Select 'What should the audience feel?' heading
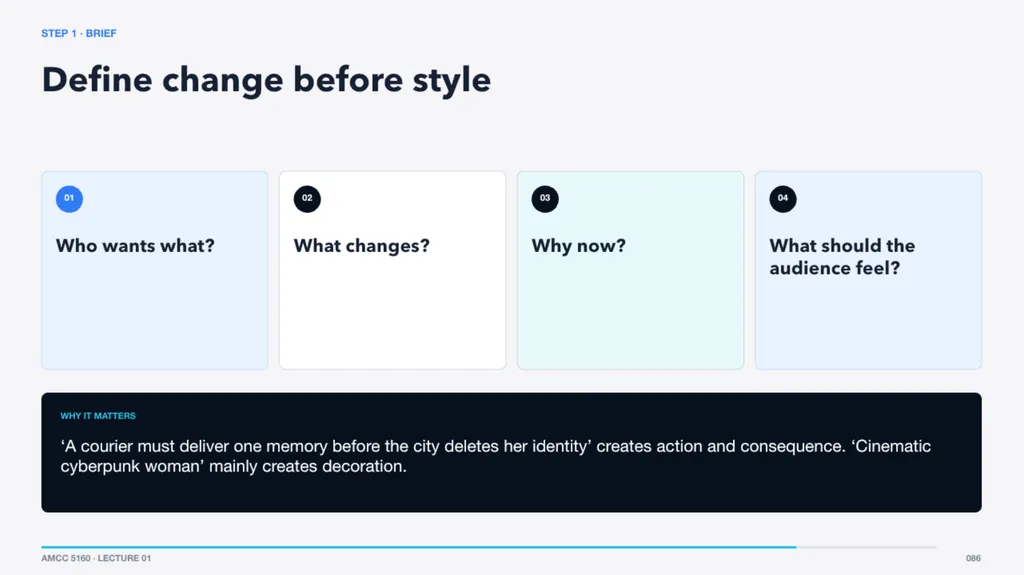 pyautogui.click(x=842, y=257)
